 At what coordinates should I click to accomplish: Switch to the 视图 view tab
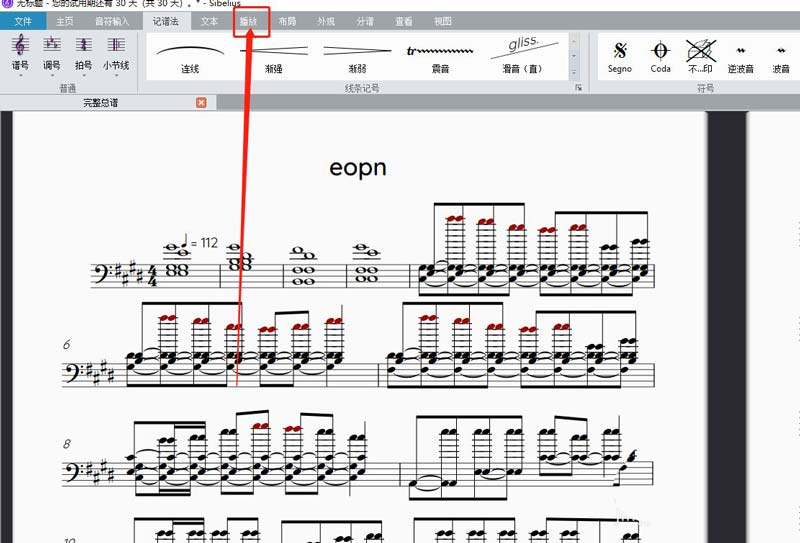[442, 21]
